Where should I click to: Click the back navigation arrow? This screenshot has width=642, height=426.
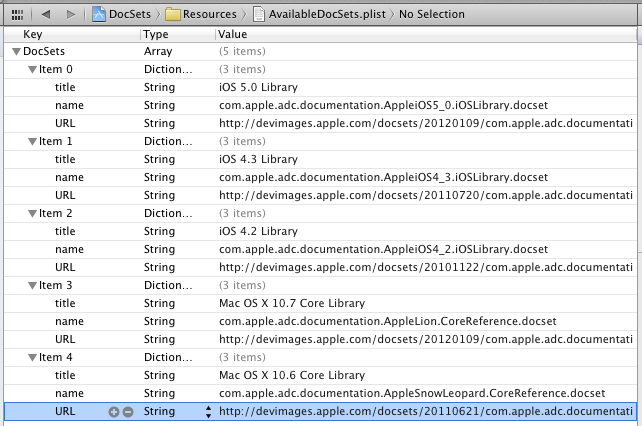[45, 14]
